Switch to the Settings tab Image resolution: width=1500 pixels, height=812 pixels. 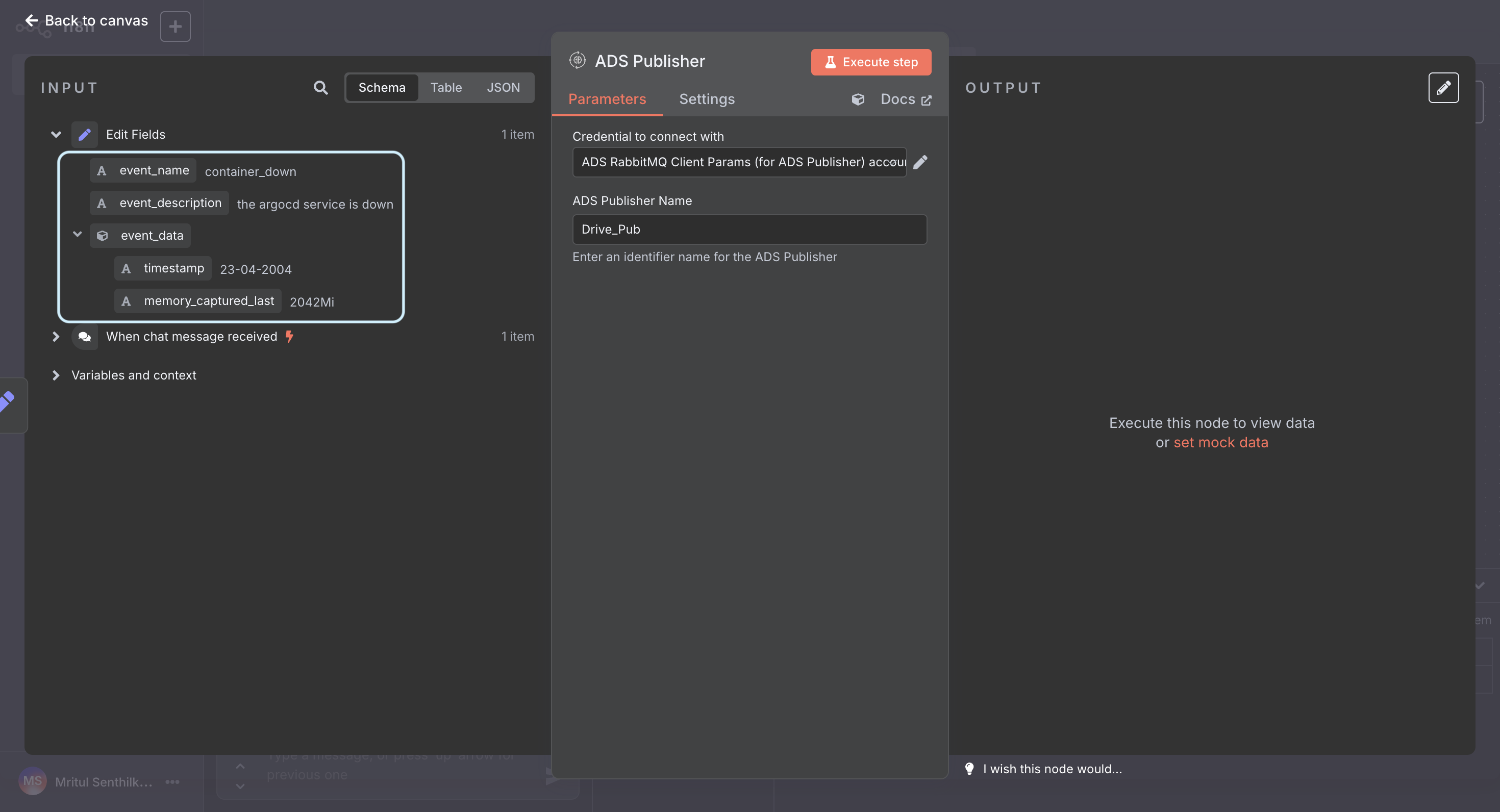(707, 99)
